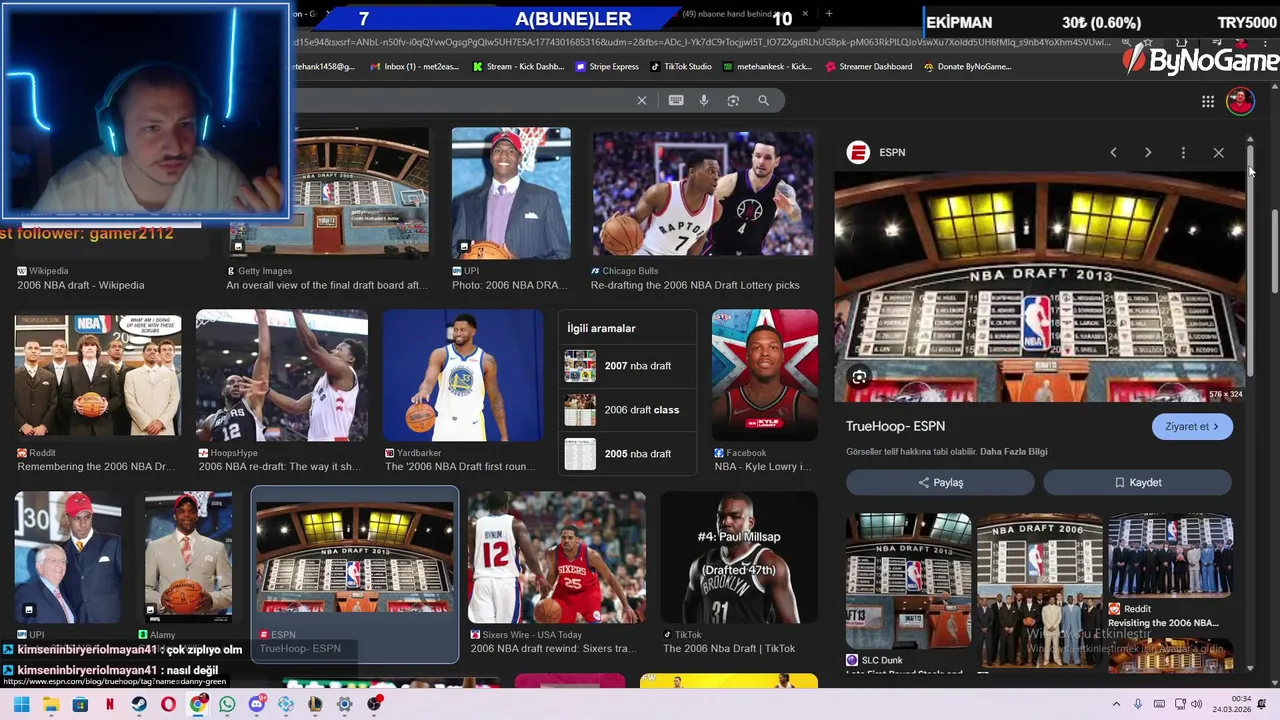Open a new browser tab with plus
The image size is (1280, 720).
click(x=829, y=13)
